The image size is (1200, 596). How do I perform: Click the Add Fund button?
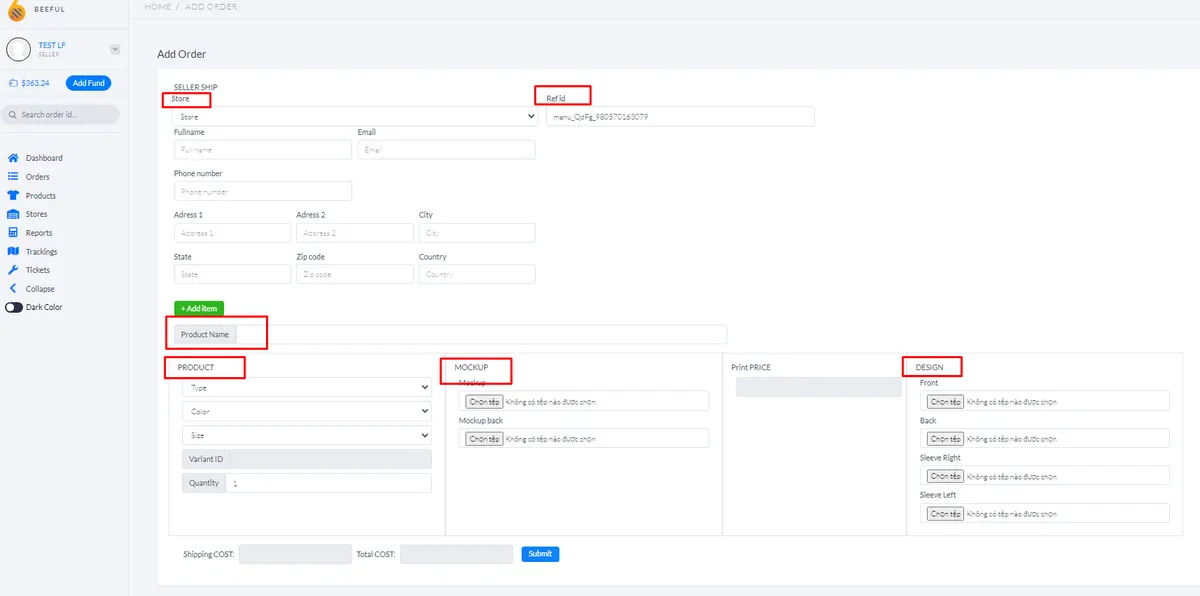[88, 83]
